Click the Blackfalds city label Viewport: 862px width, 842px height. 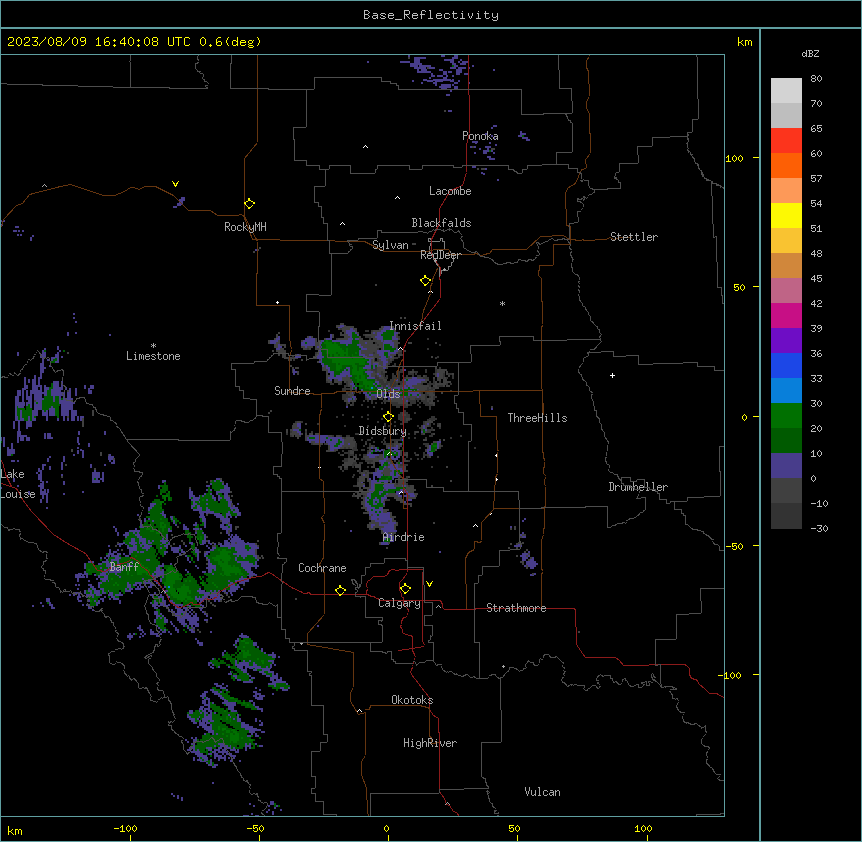click(x=441, y=223)
